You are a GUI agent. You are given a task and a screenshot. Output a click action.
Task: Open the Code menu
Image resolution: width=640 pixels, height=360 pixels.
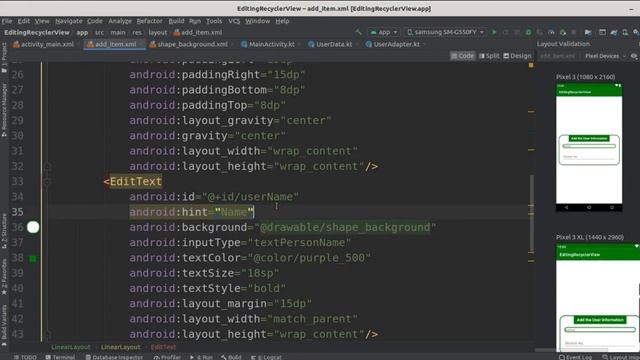(x=95, y=21)
